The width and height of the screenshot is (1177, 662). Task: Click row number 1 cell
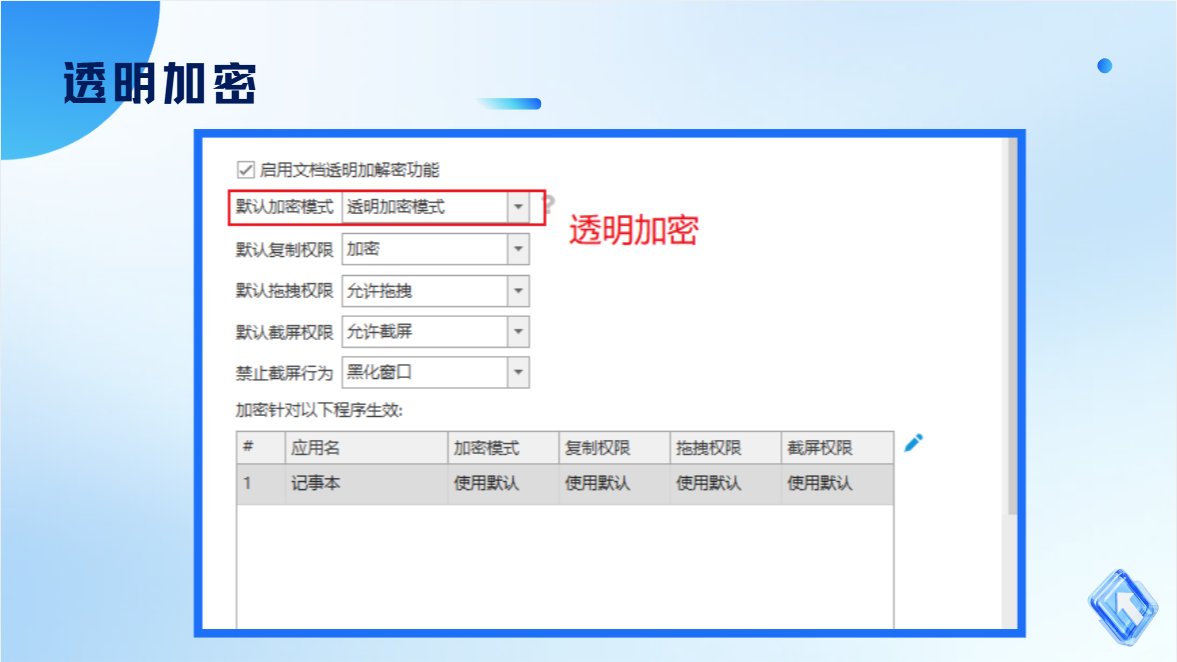coord(260,483)
